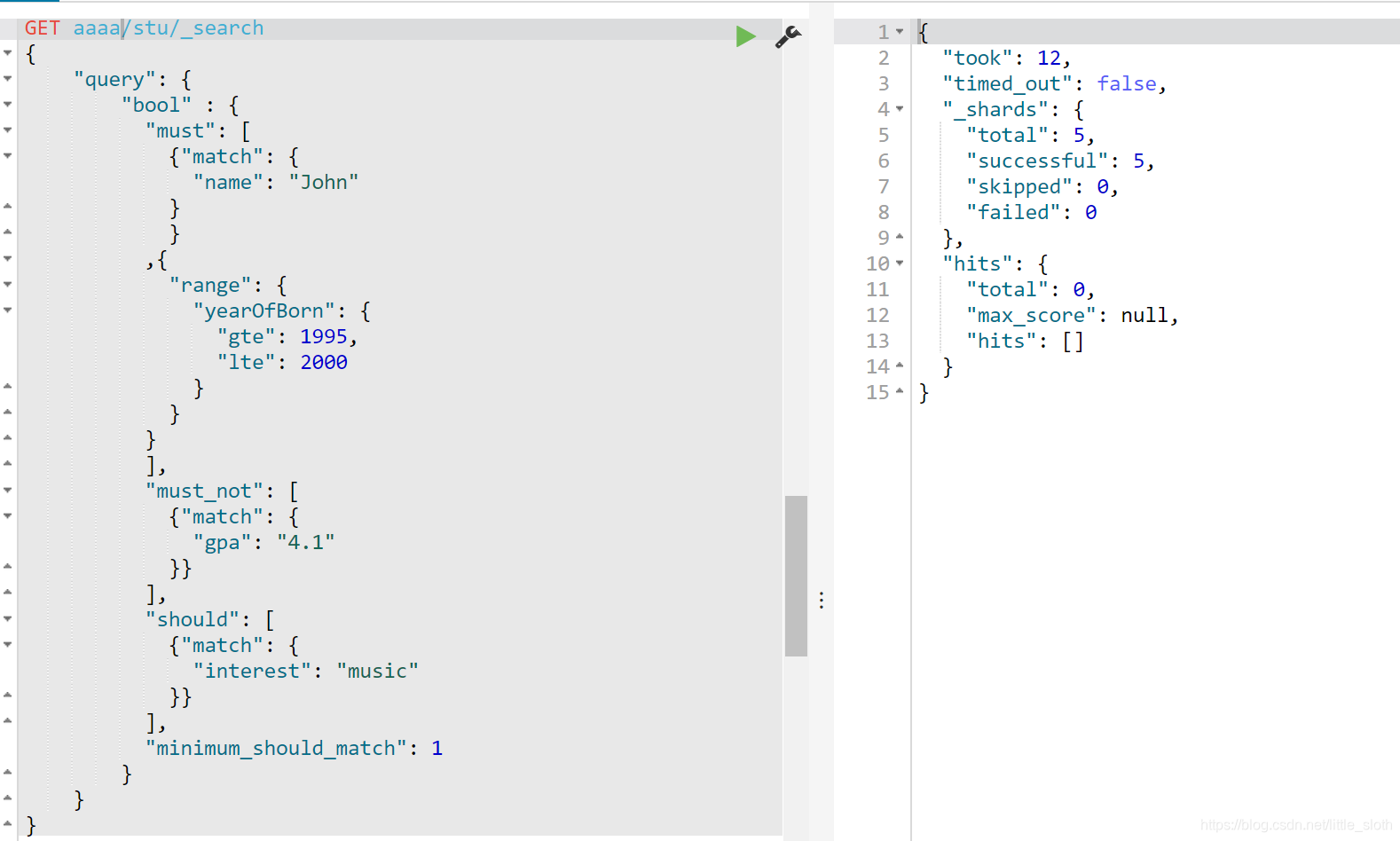Click the "minimum_should_match" key
This screenshot has width=1400, height=841.
(x=276, y=748)
